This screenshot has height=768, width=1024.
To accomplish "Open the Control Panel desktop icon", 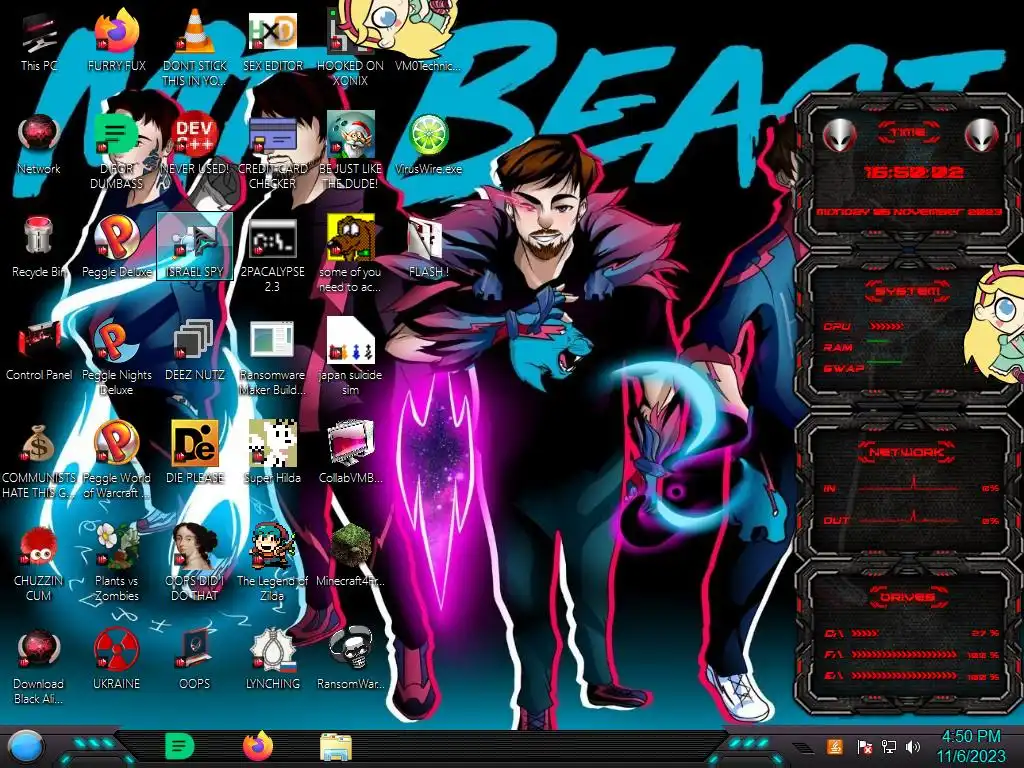I will pos(39,350).
